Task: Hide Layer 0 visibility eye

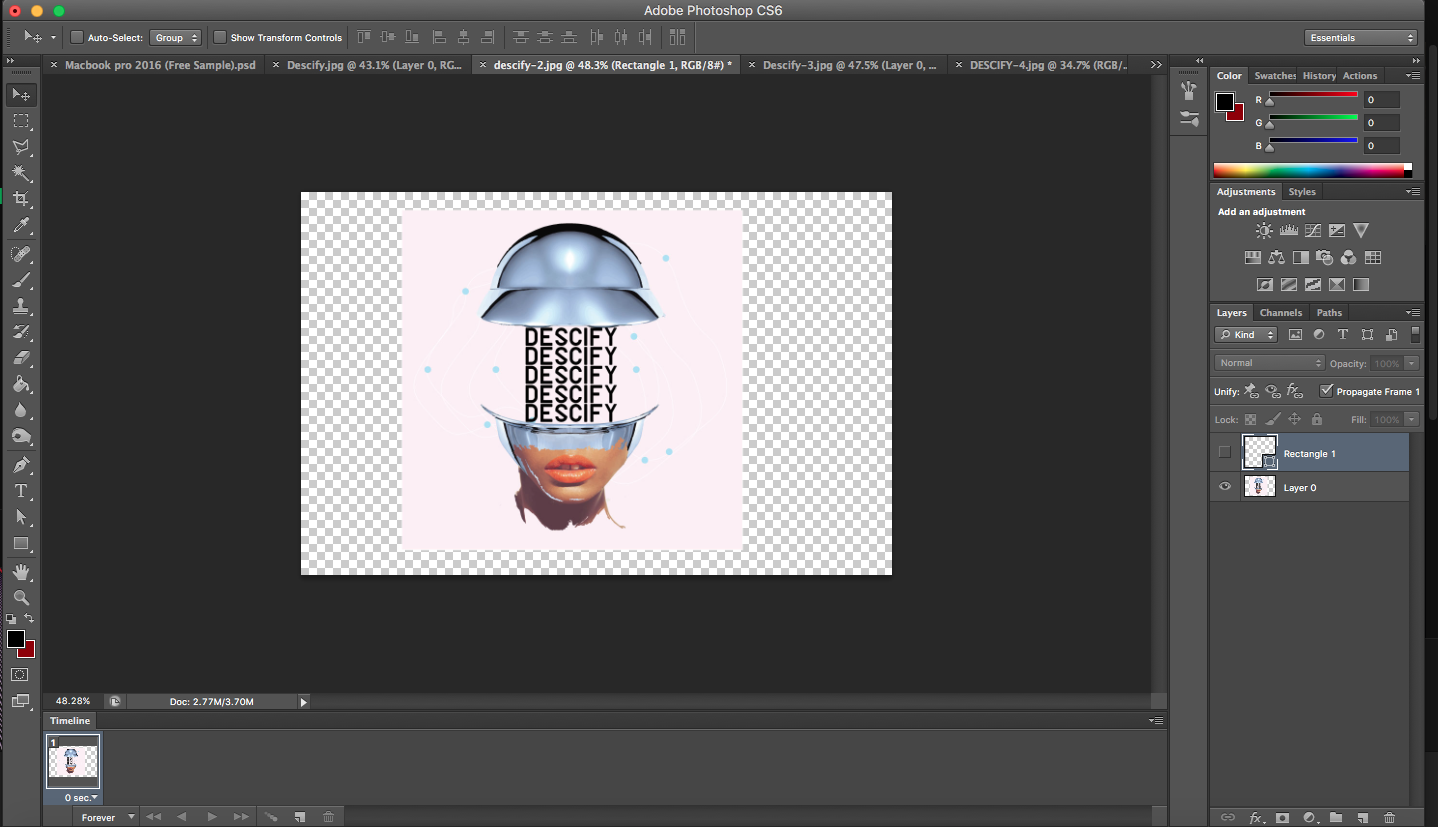Action: tap(1224, 487)
